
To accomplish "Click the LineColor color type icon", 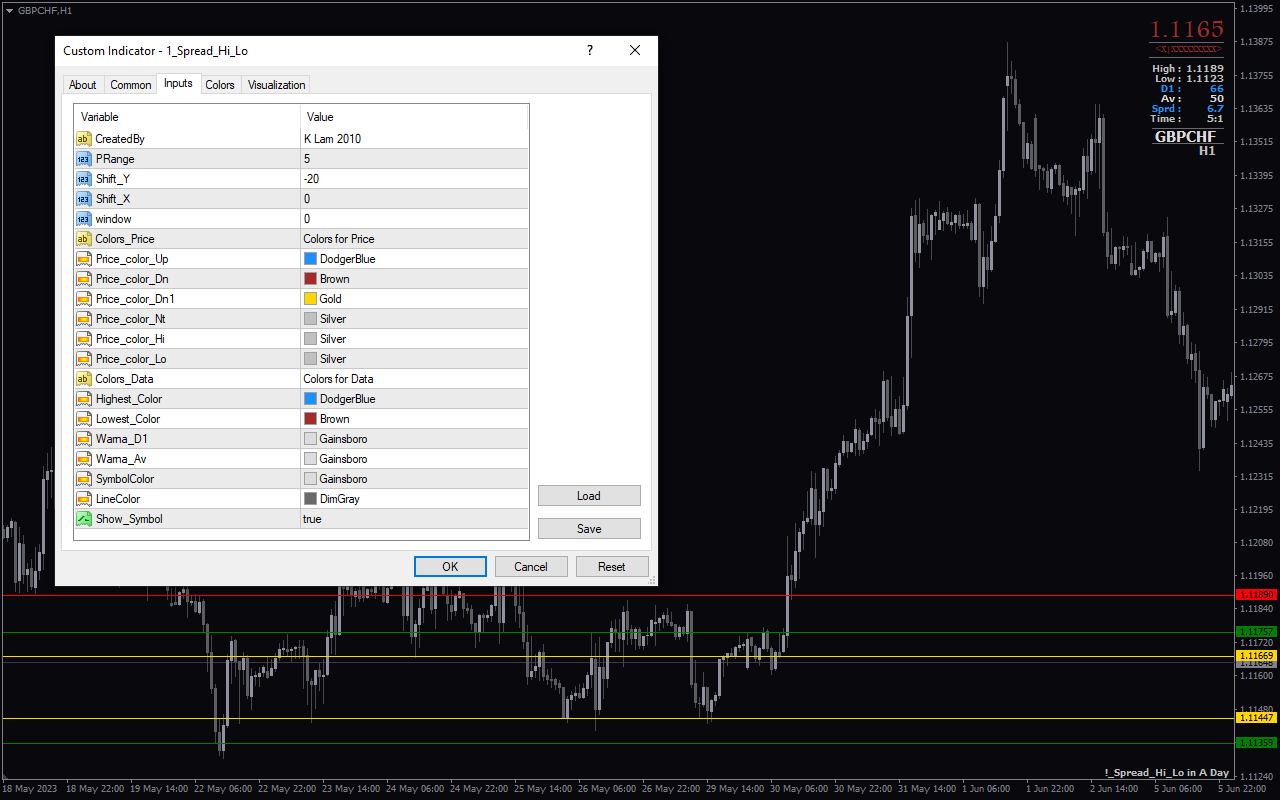I will pos(83,499).
